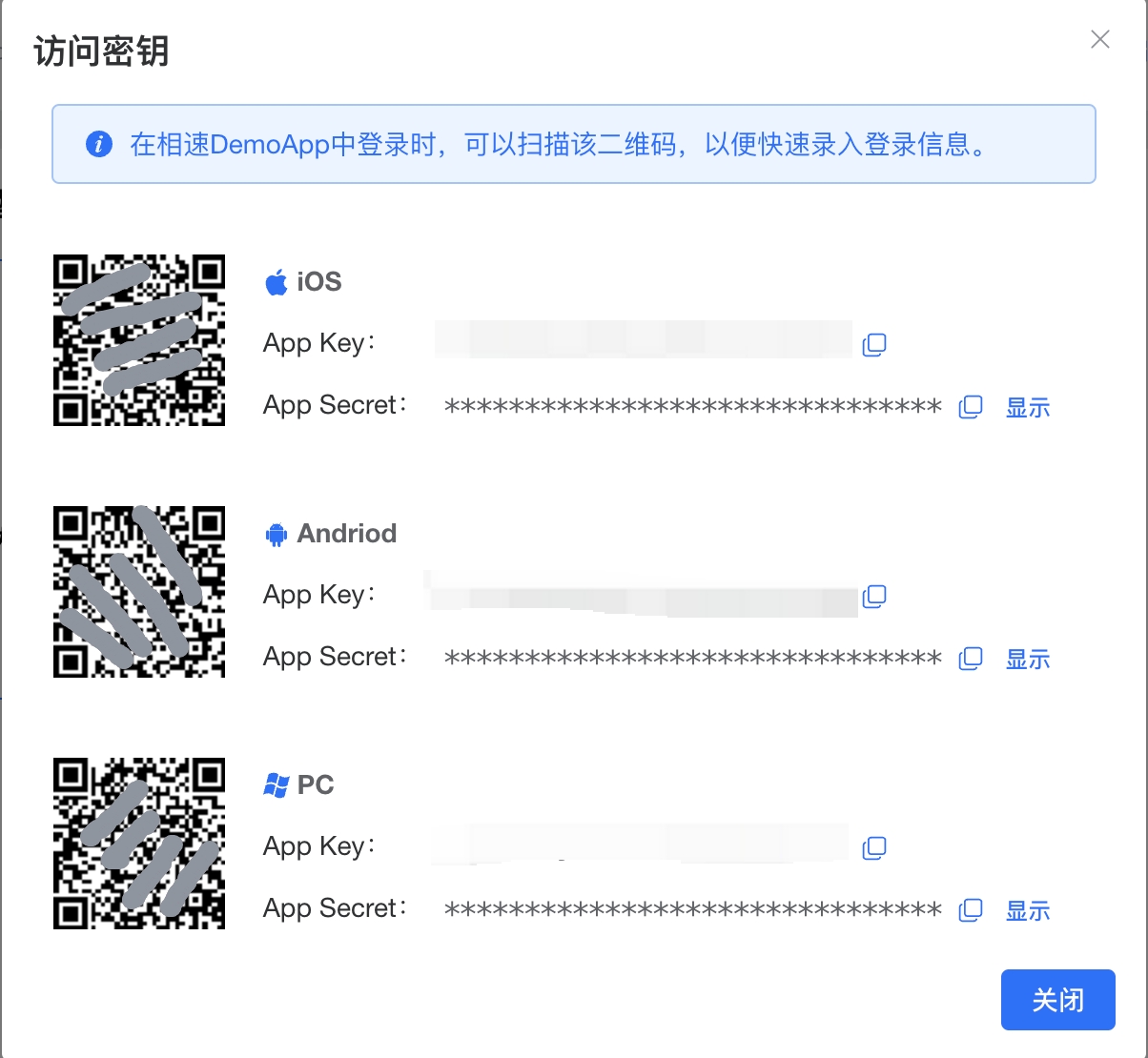Click the info icon in the blue notice
Viewport: 1148px width, 1058px height.
[99, 145]
